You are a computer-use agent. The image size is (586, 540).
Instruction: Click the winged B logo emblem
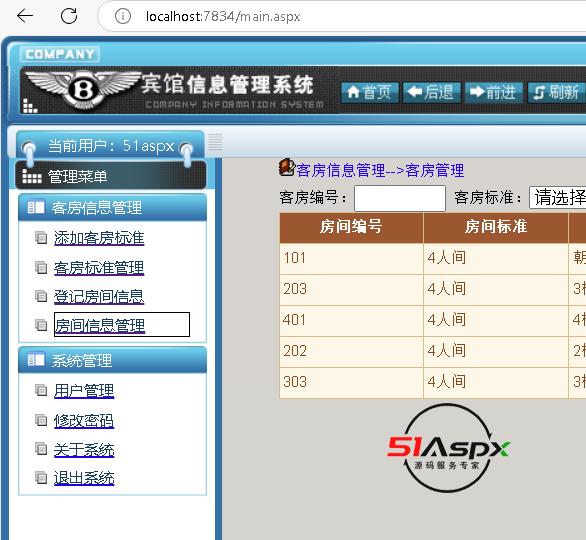coord(83,89)
